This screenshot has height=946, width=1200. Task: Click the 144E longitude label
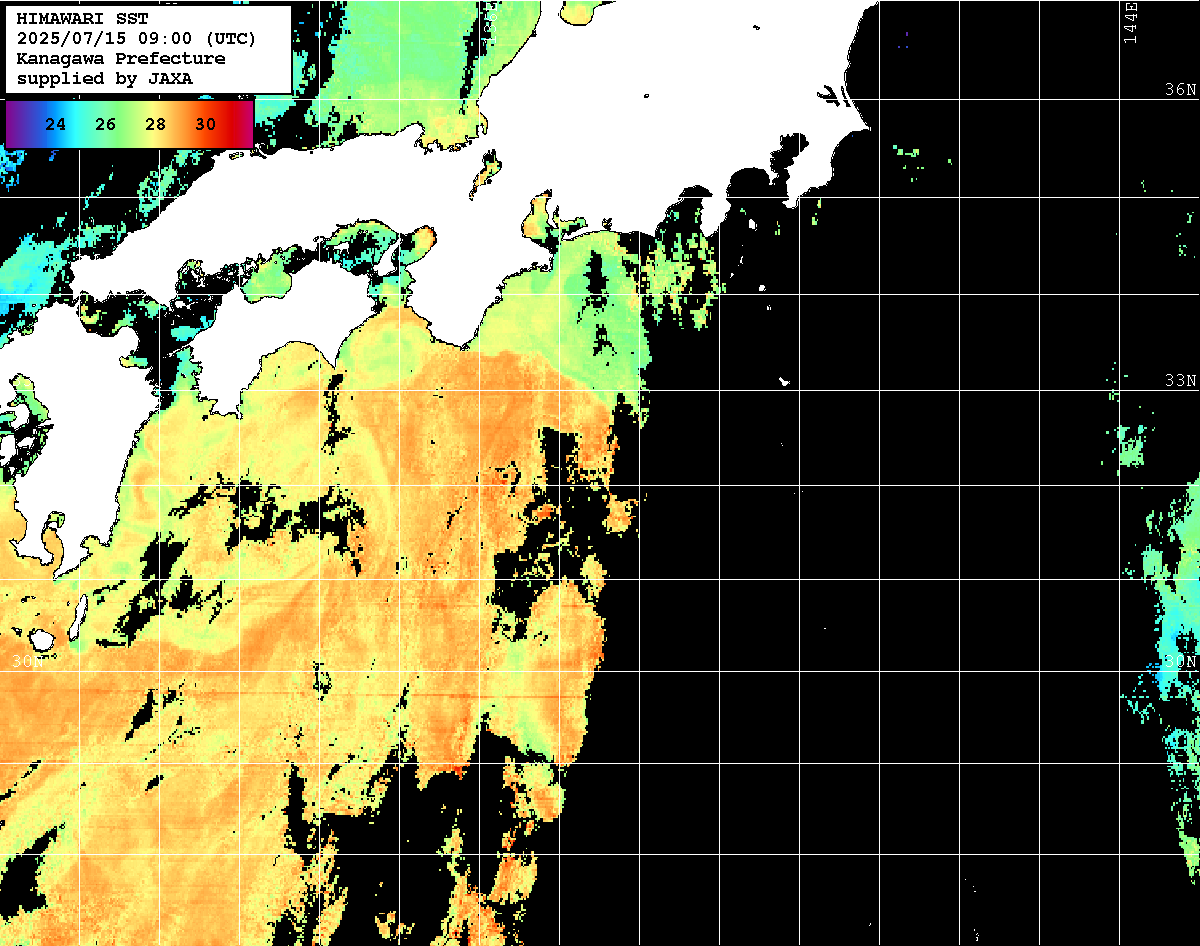[1130, 22]
